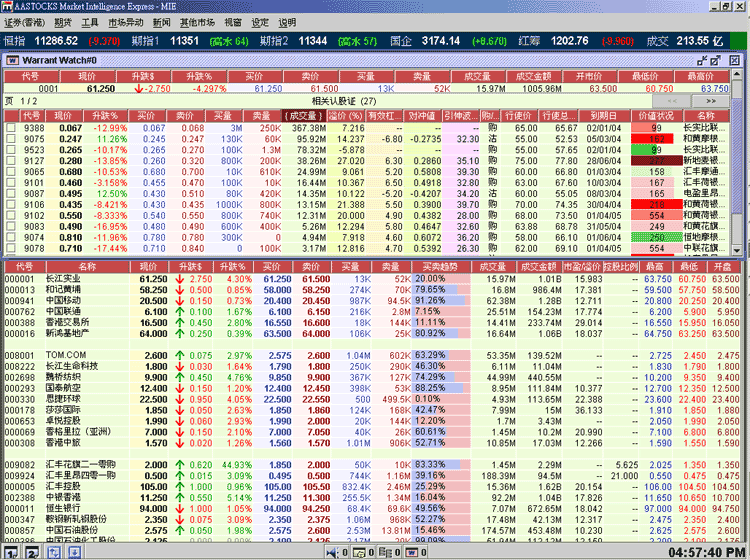This screenshot has height=560, width=750.
Task: Click the list alert icon in status bar
Action: pos(385,553)
